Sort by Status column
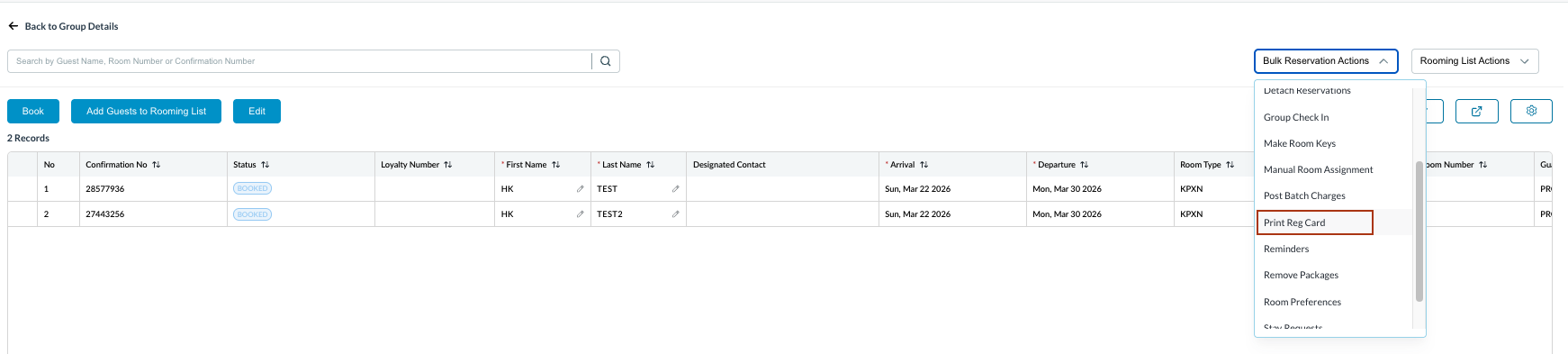Viewport: 1568px width, 354px height. coord(265,165)
